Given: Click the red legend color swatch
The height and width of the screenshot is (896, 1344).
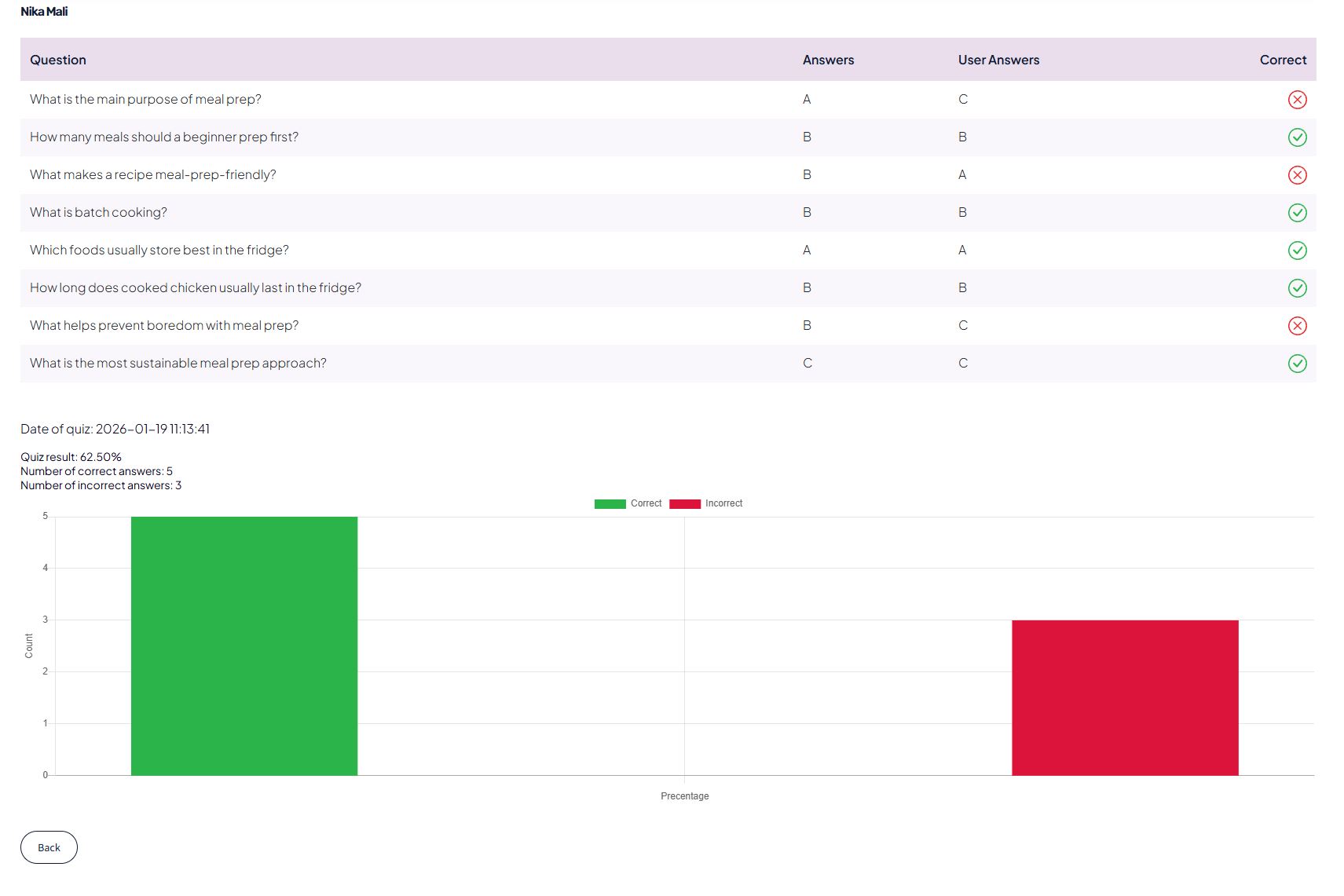Looking at the screenshot, I should [x=685, y=504].
